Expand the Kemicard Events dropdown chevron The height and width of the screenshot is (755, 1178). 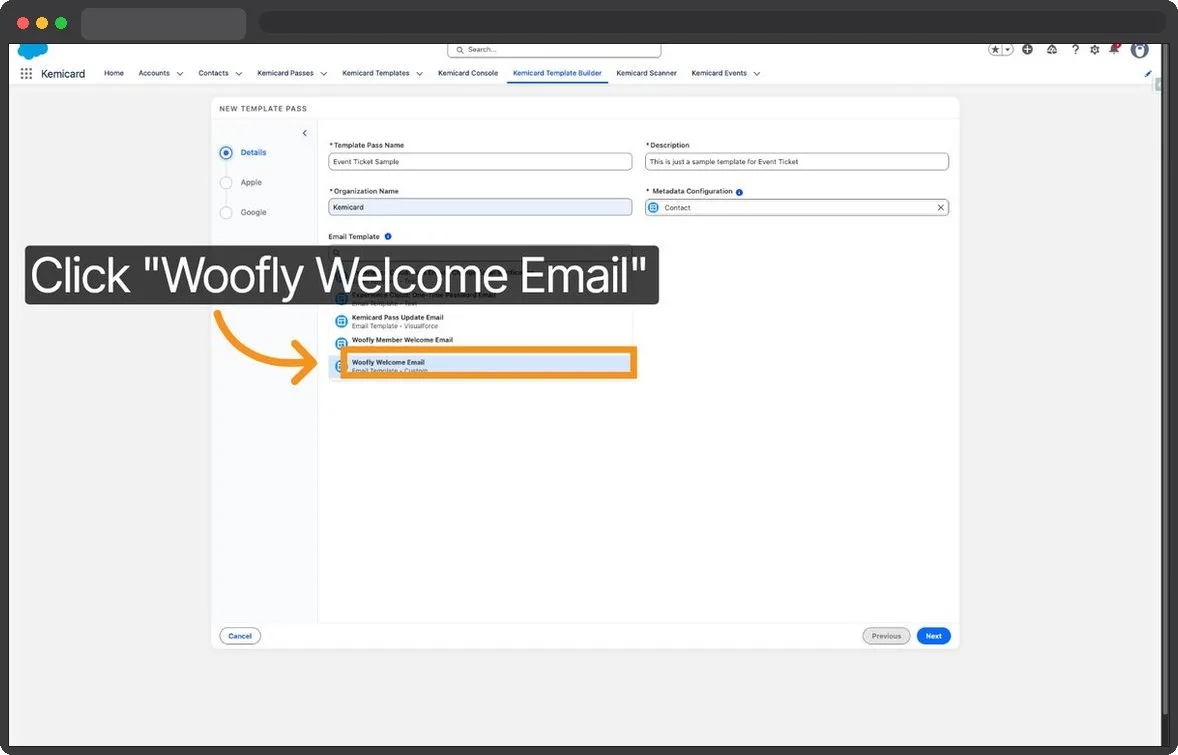point(757,74)
